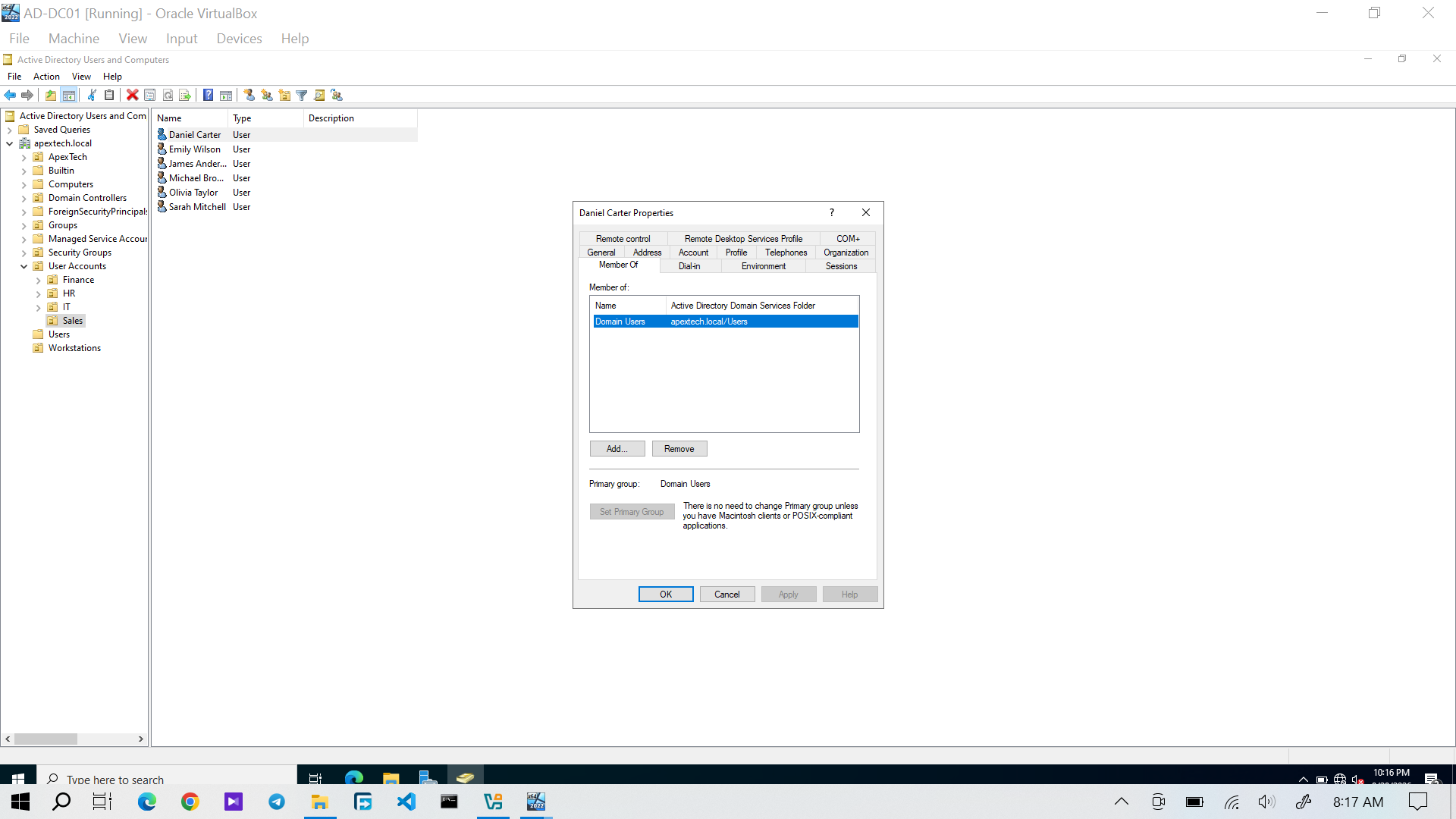Switch to the Account tab
1456x819 pixels.
point(693,253)
